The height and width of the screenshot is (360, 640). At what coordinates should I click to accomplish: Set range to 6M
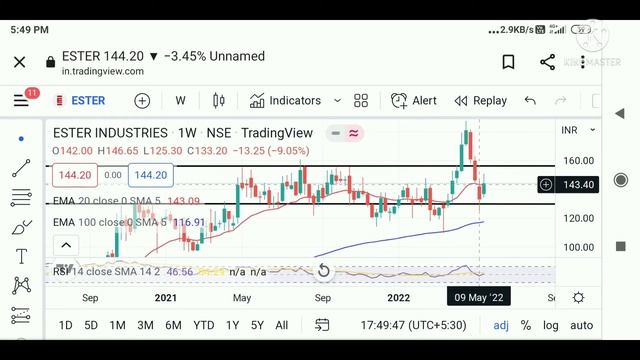(173, 325)
